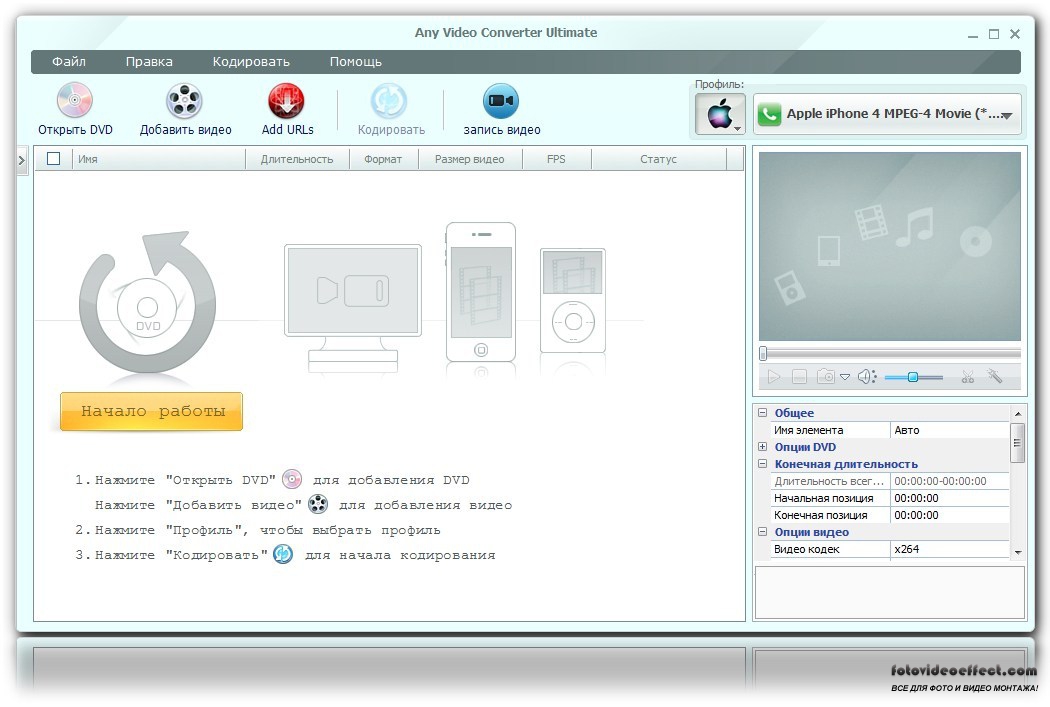Screen dimensions: 1050x707
Task: Click the Видео кодек property label
Action: pyautogui.click(x=807, y=549)
